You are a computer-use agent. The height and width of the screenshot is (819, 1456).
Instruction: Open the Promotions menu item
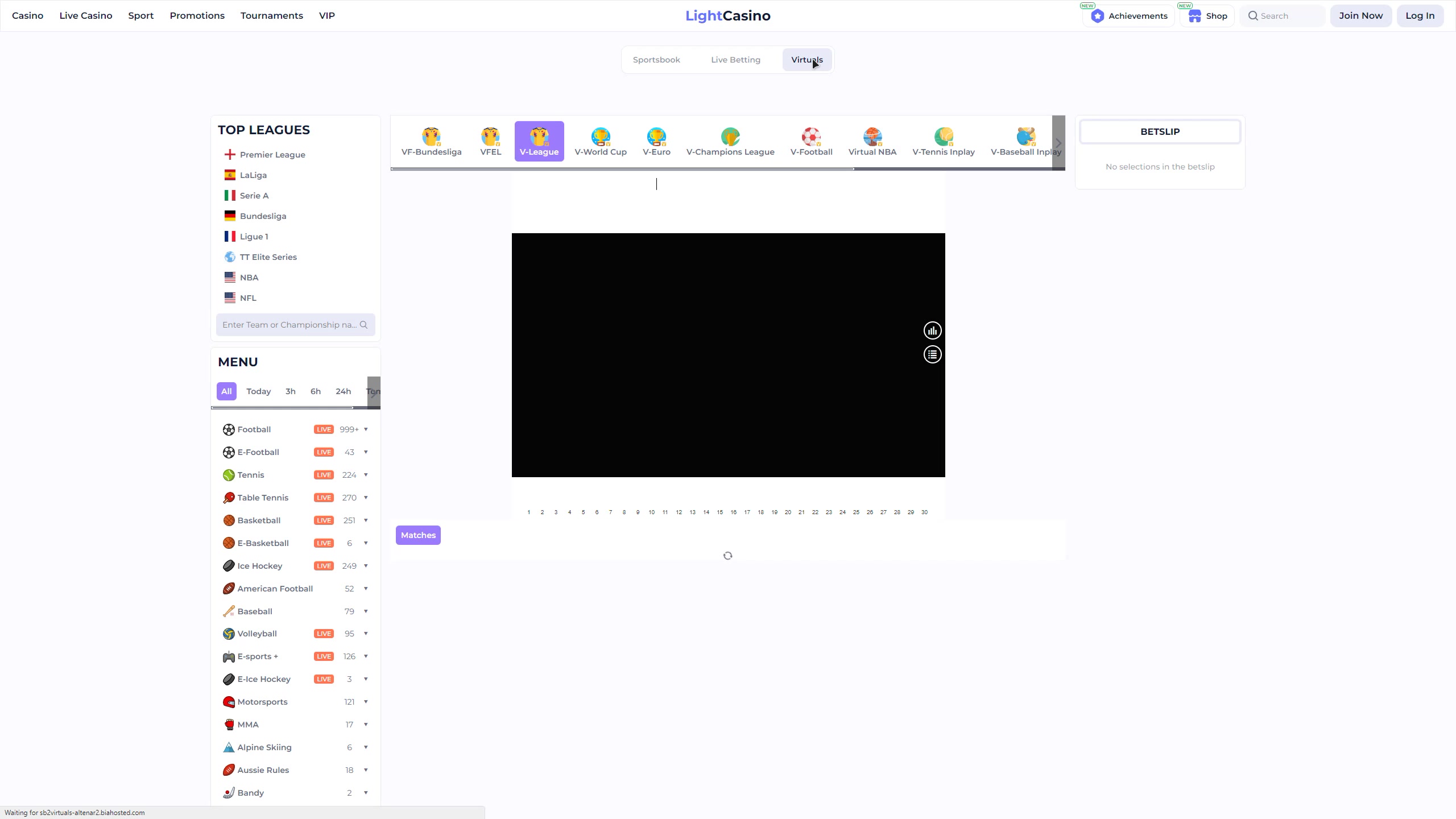click(x=197, y=15)
